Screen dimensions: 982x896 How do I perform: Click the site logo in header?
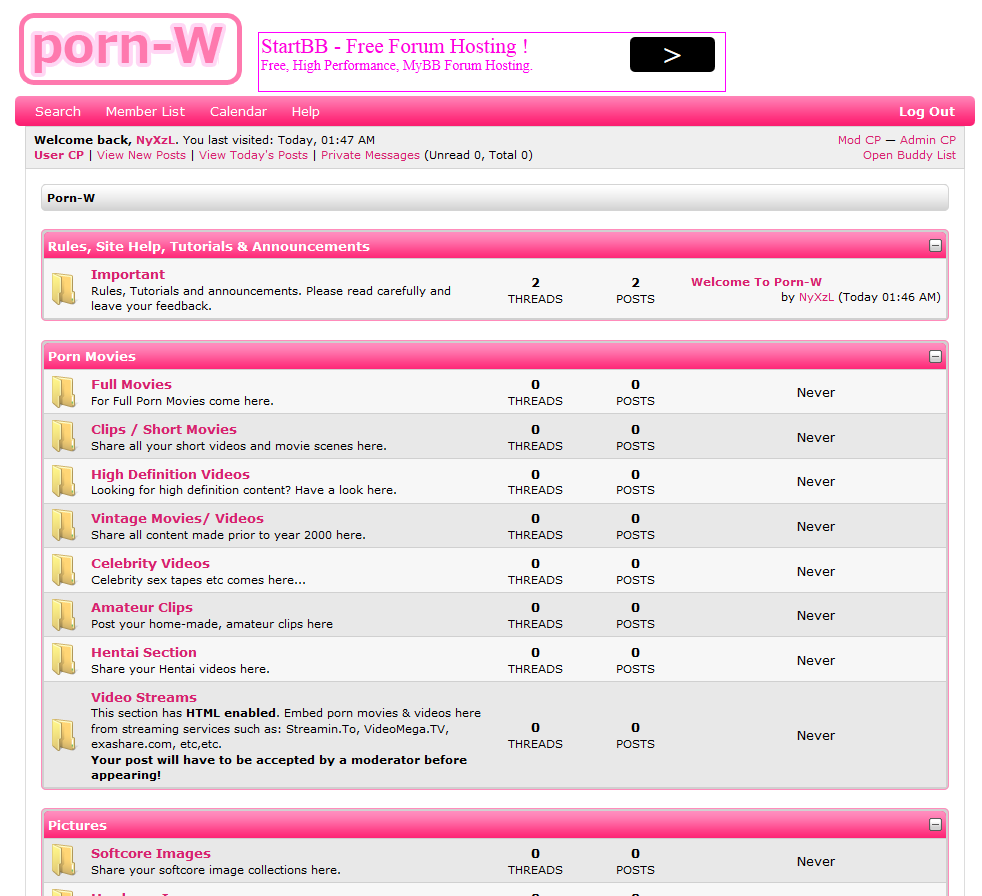tap(130, 49)
